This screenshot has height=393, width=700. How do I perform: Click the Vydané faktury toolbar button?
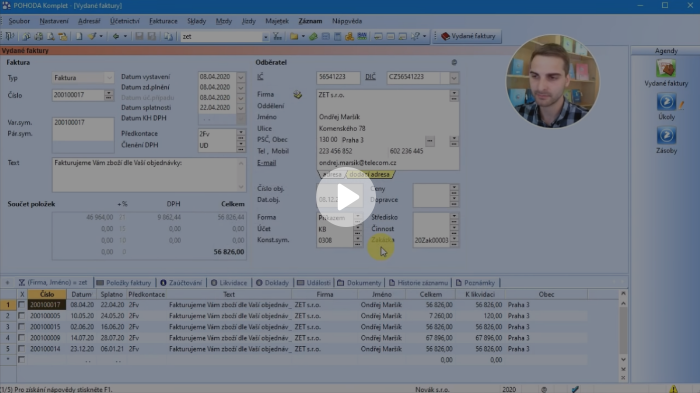coord(468,36)
